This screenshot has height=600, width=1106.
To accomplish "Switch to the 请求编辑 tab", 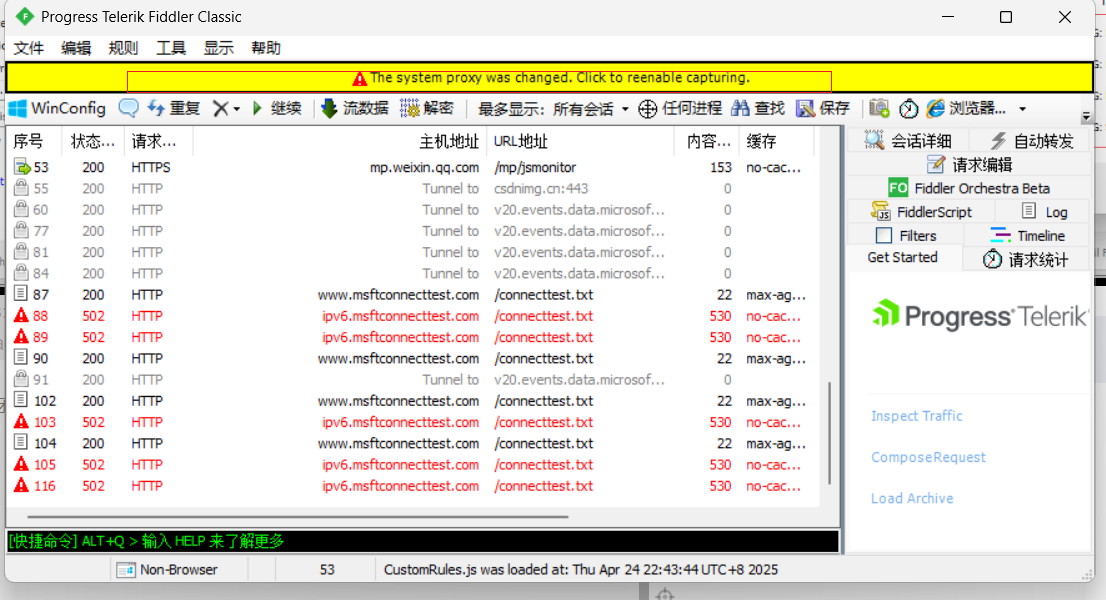I will pos(969,164).
